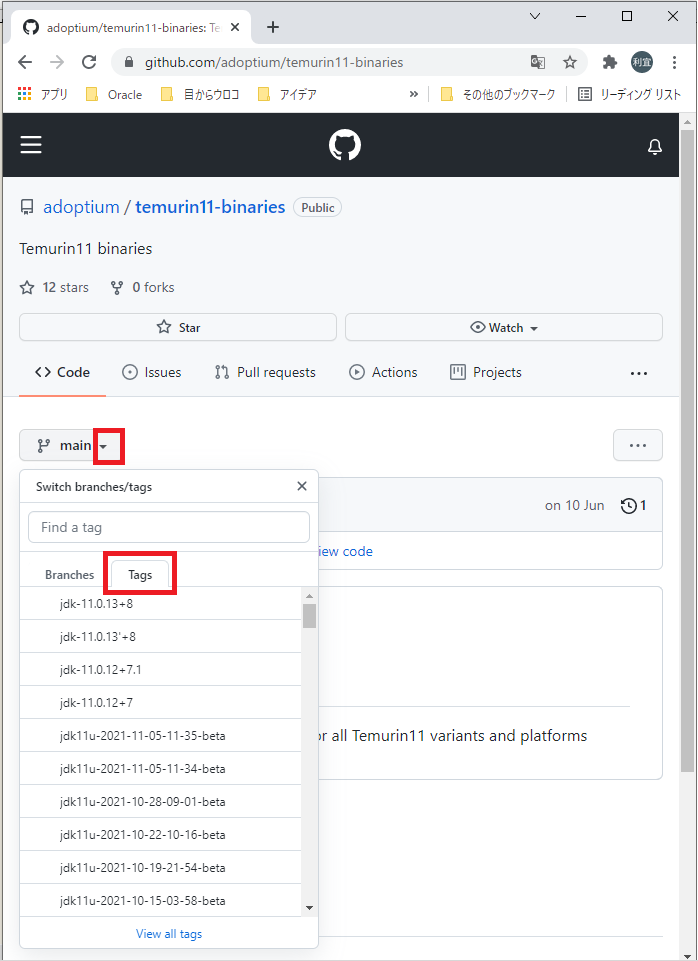Open その他のブックマーク folder
Viewport: 698px width, 961px height.
[x=498, y=94]
